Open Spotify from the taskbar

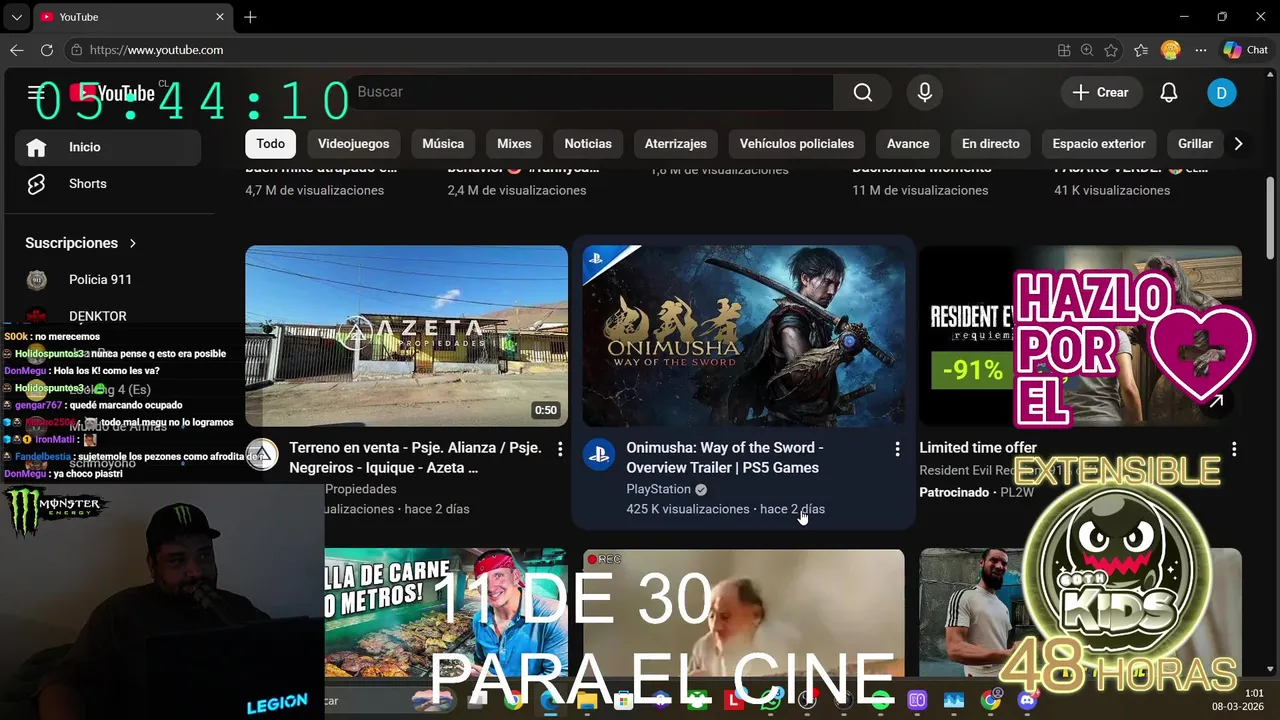[880, 701]
